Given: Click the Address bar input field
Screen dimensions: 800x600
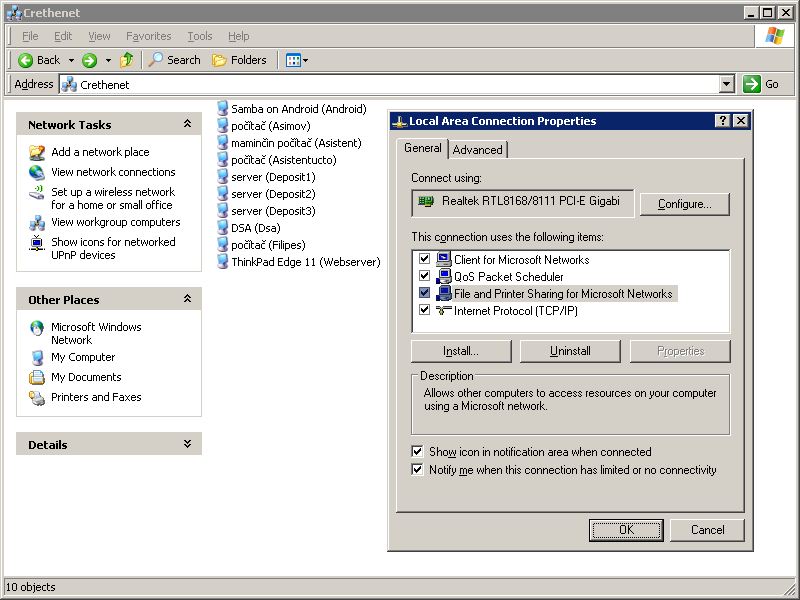Looking at the screenshot, I should pyautogui.click(x=389, y=84).
